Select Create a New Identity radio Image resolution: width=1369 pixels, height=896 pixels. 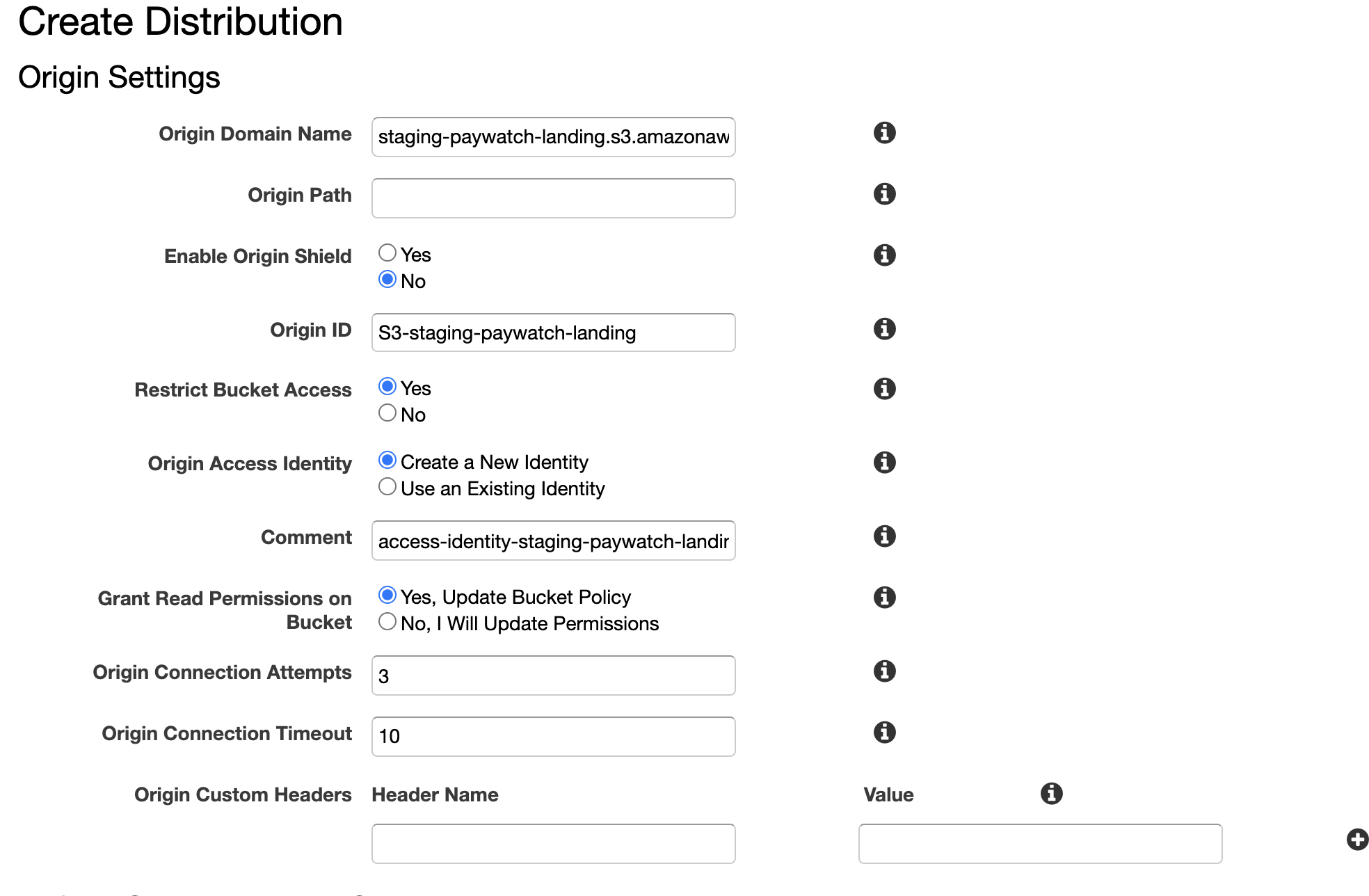click(x=387, y=460)
